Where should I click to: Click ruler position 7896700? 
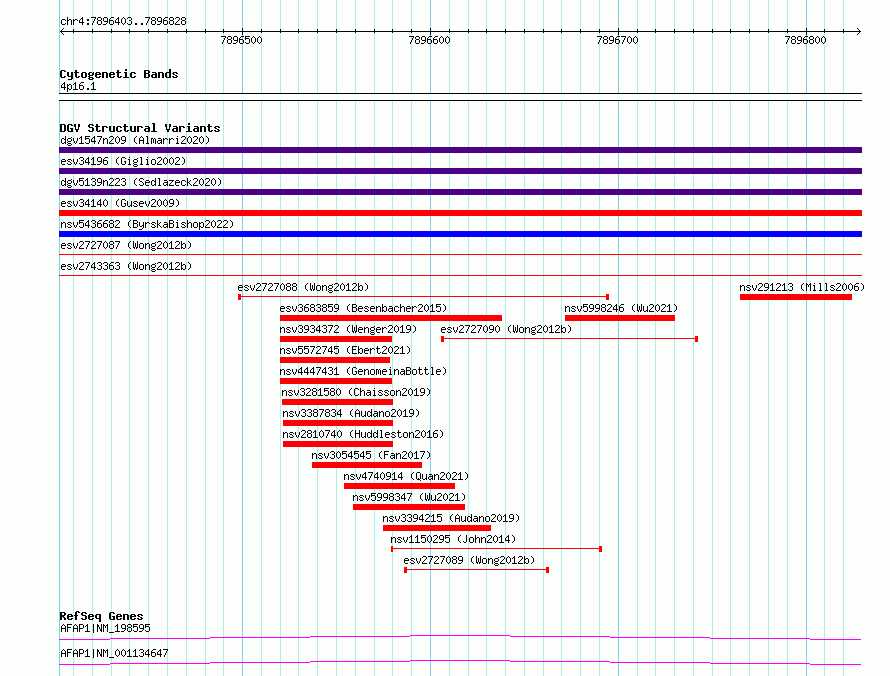618,40
